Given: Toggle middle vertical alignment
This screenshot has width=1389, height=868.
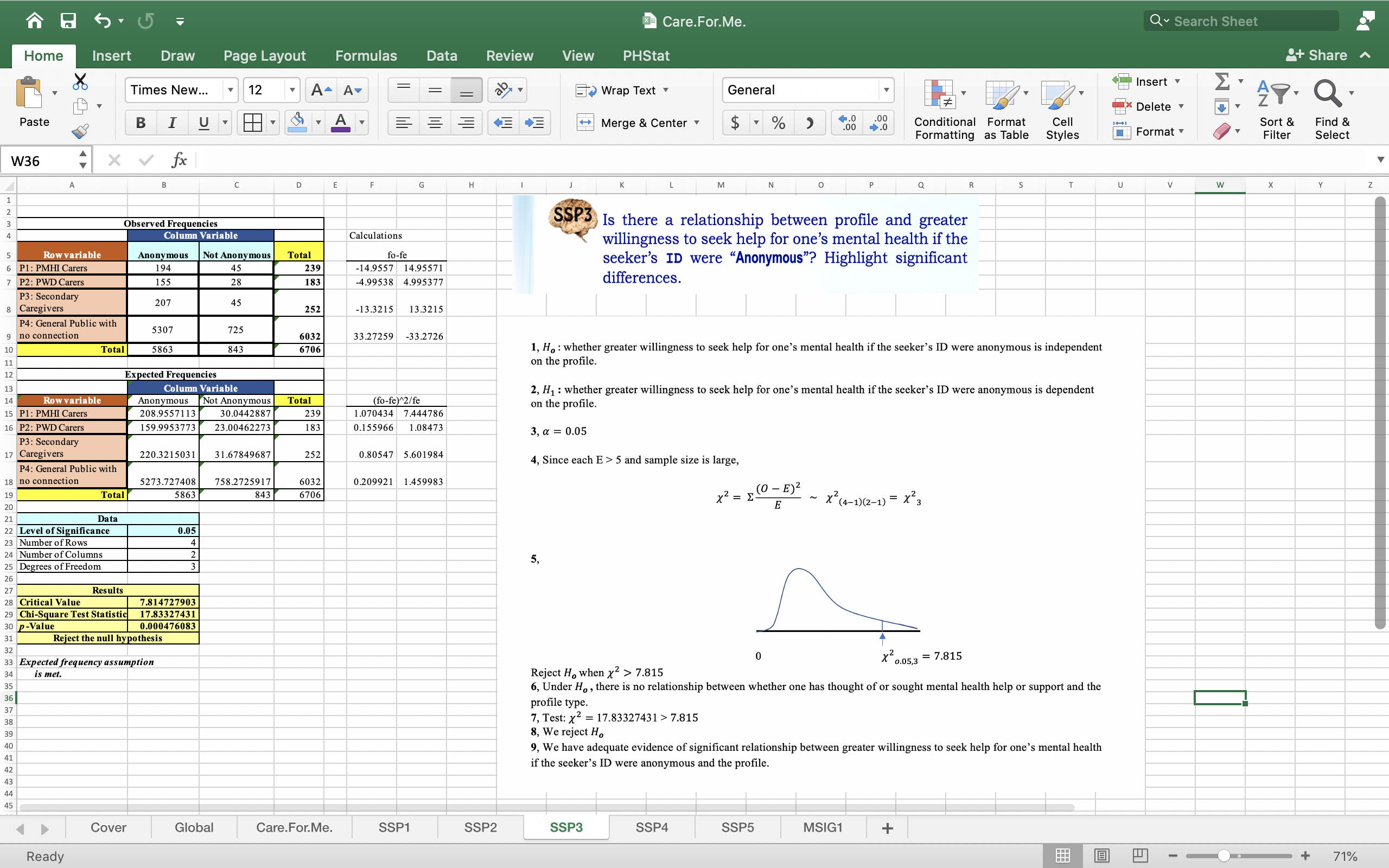Looking at the screenshot, I should point(435,90).
